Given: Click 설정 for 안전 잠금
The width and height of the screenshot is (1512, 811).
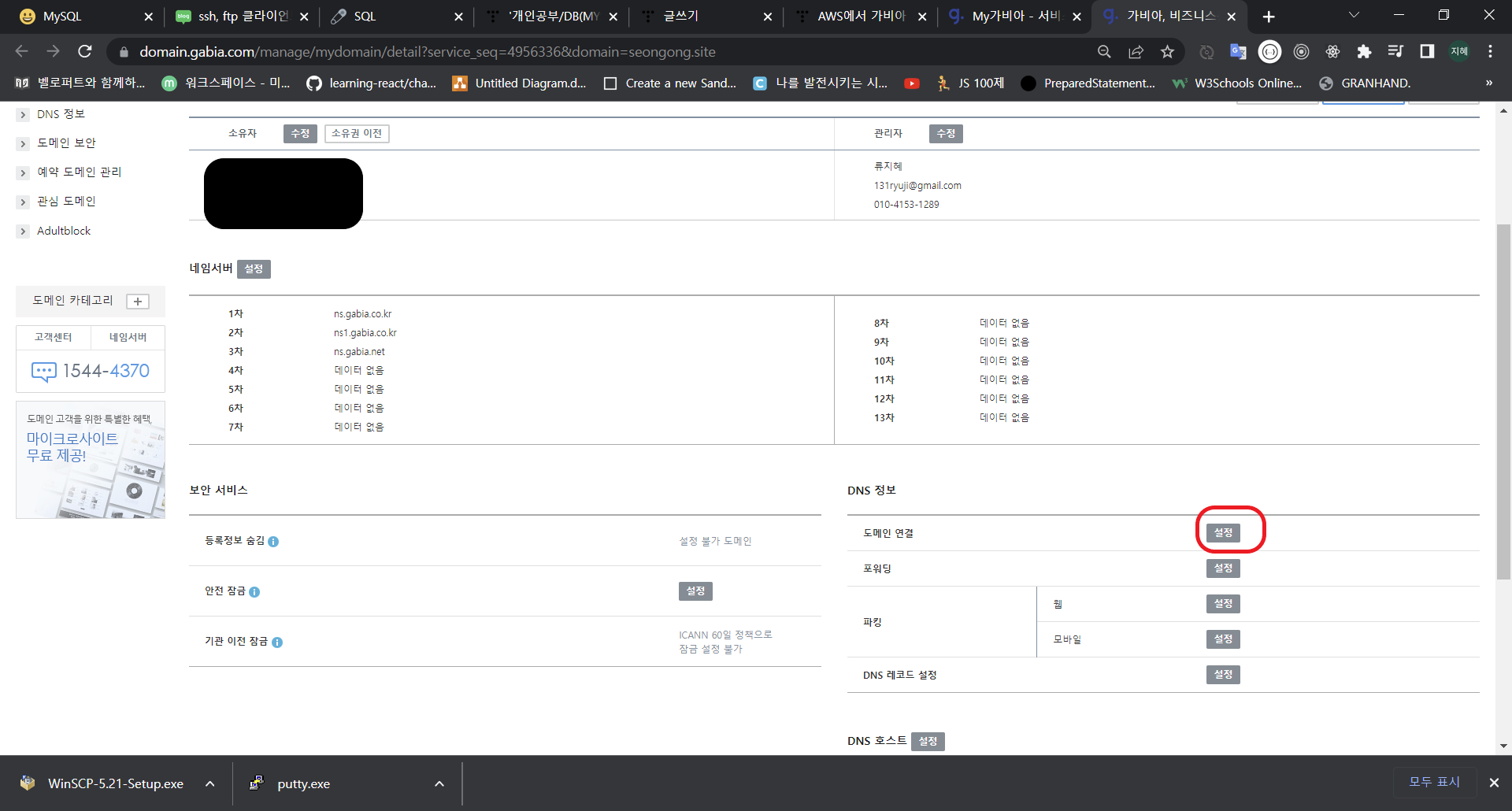Looking at the screenshot, I should coord(695,591).
